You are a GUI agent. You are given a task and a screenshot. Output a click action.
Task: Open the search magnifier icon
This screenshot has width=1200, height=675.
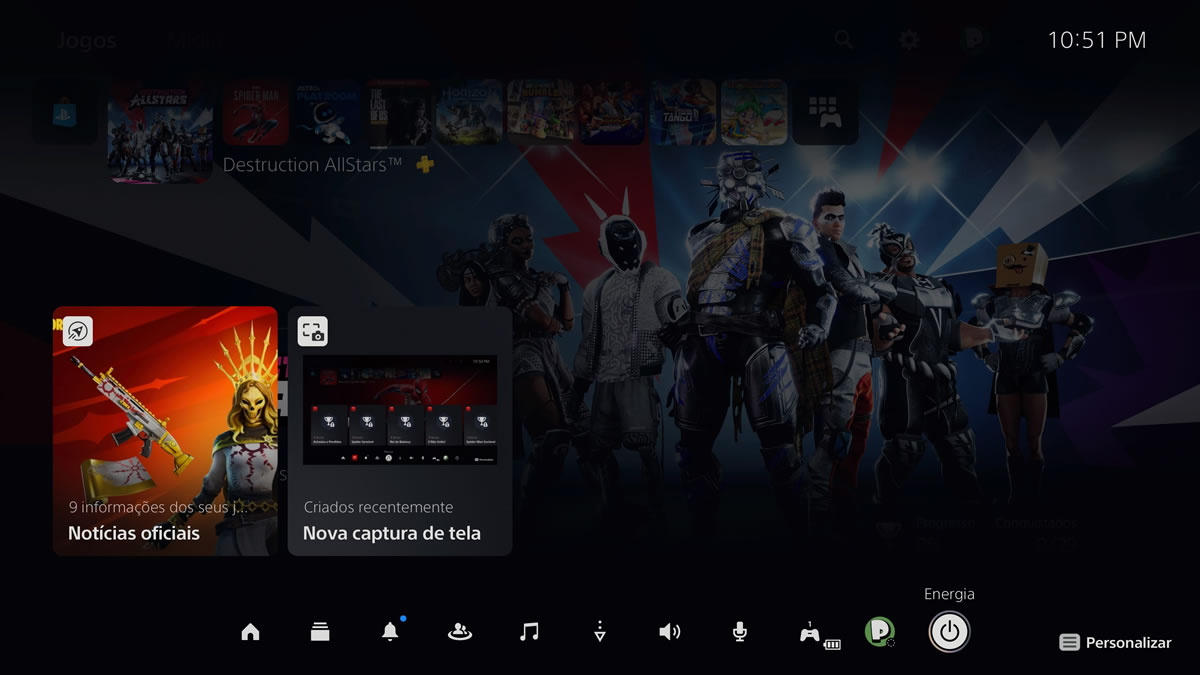click(x=845, y=40)
